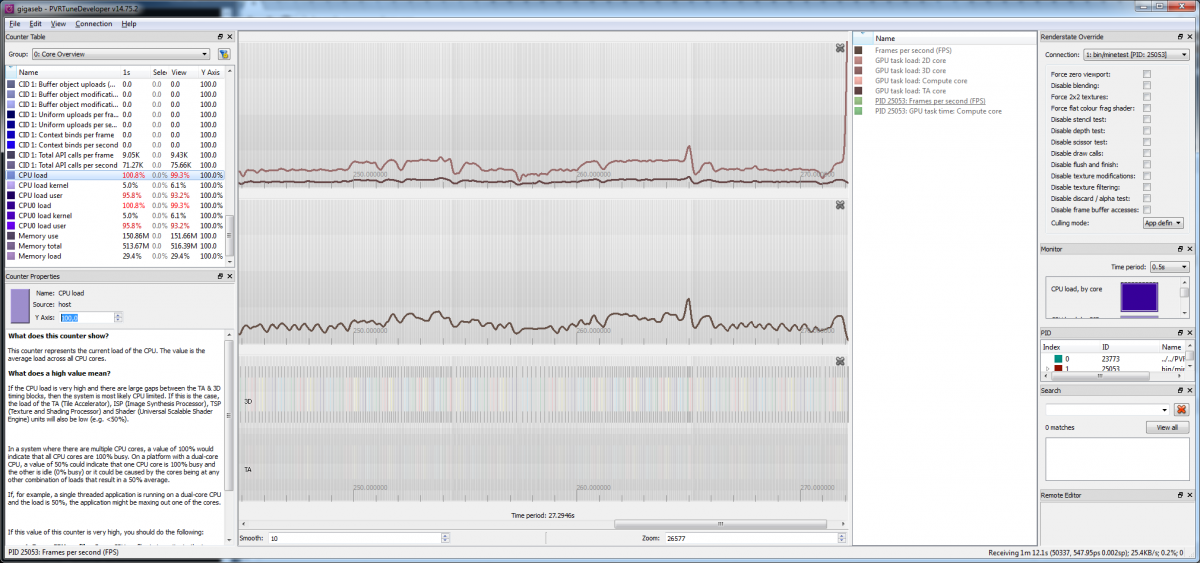
Task: Click the Y Axis value field
Action: pos(86,317)
